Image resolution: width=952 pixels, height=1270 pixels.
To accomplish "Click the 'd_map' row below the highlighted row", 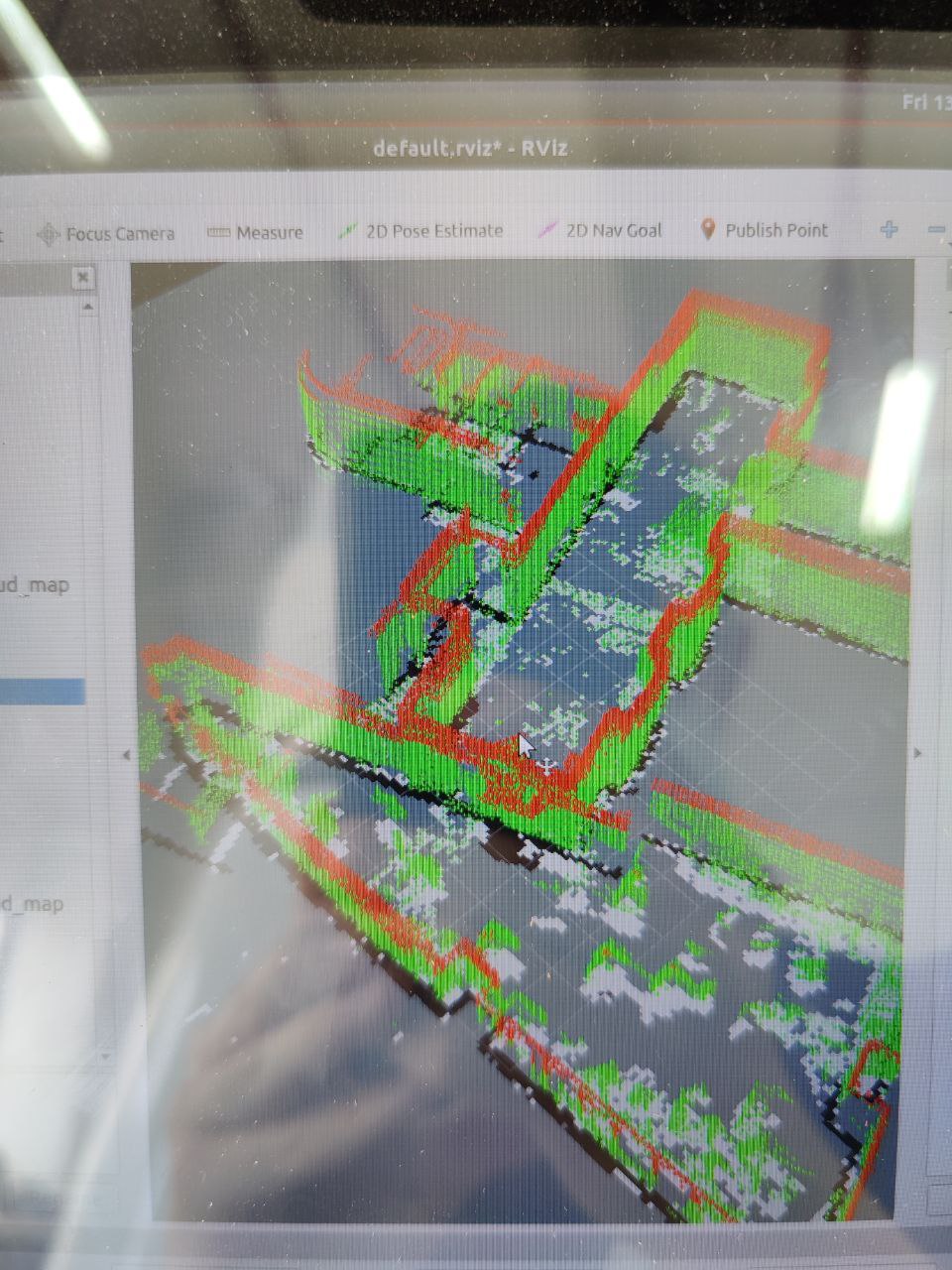I will click(34, 904).
